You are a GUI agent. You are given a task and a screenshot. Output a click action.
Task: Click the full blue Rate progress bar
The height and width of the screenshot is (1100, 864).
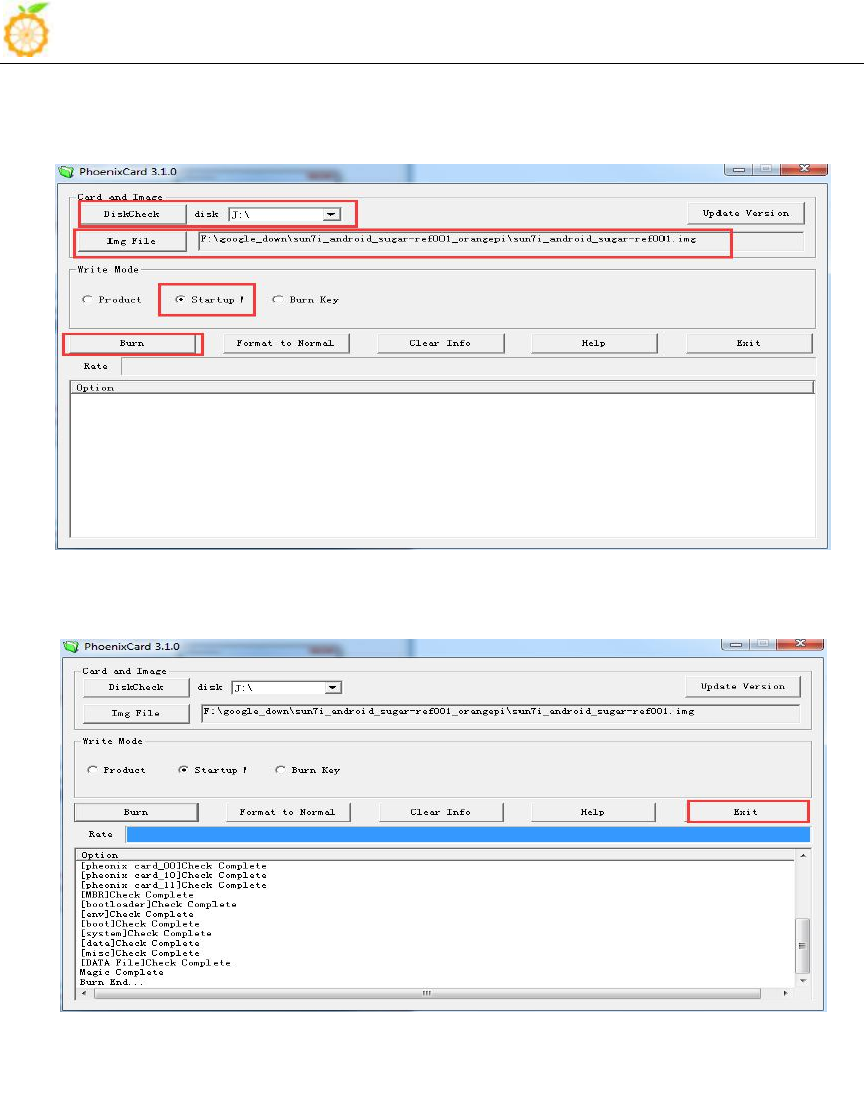pos(468,834)
